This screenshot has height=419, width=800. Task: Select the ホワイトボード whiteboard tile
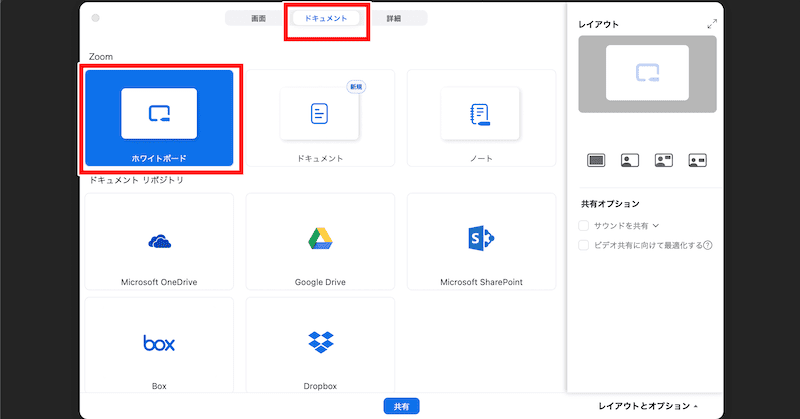[159, 118]
